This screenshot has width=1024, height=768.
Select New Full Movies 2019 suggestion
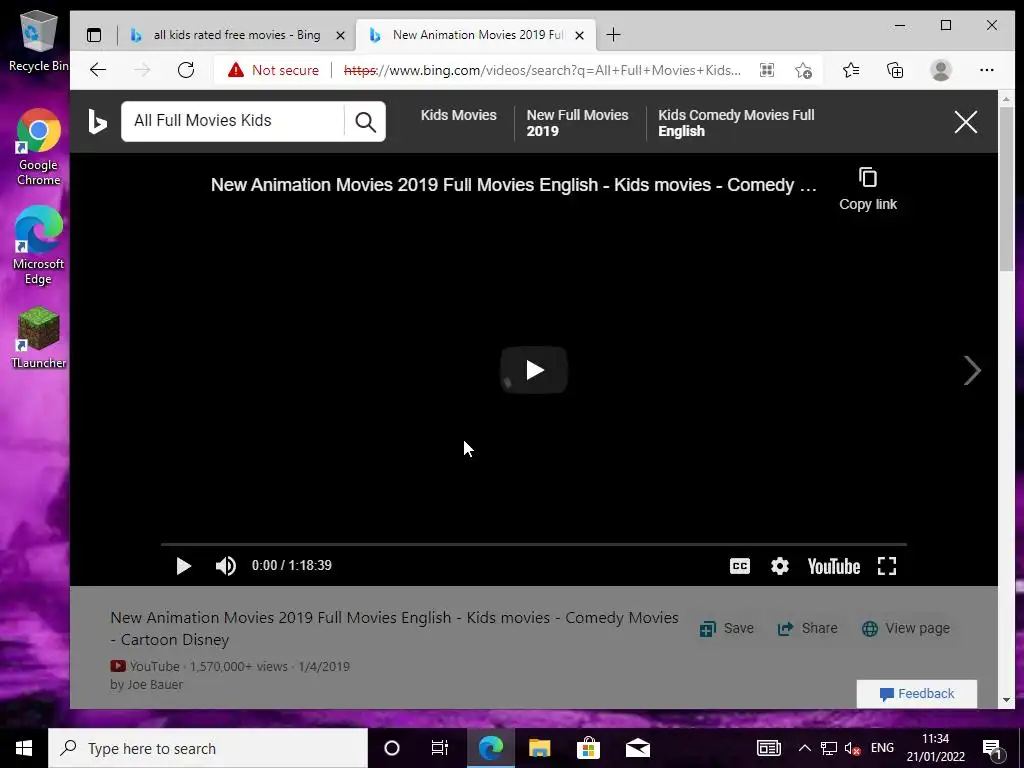point(577,123)
